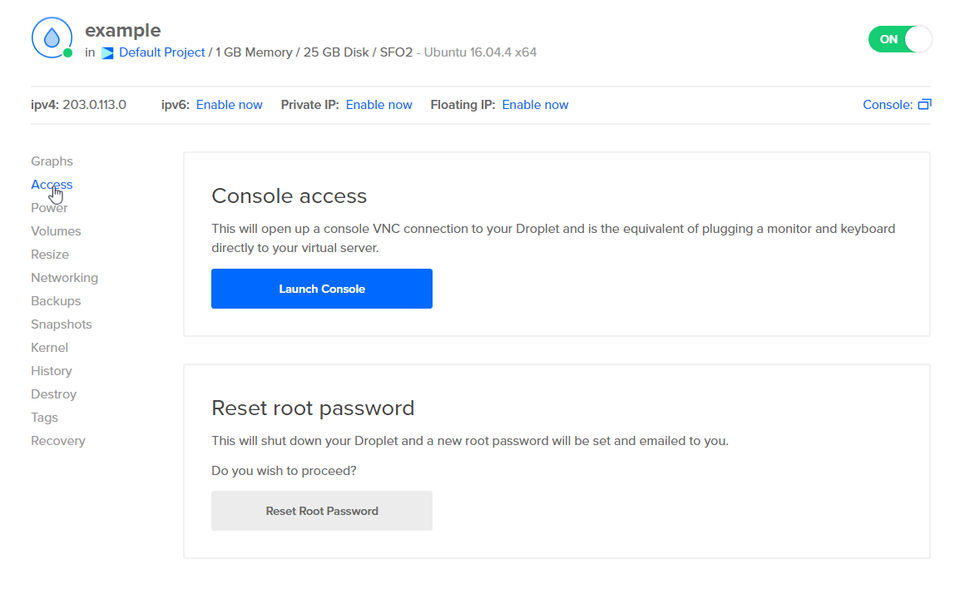Open the Default Project link
The width and height of the screenshot is (960, 589).
coord(162,52)
